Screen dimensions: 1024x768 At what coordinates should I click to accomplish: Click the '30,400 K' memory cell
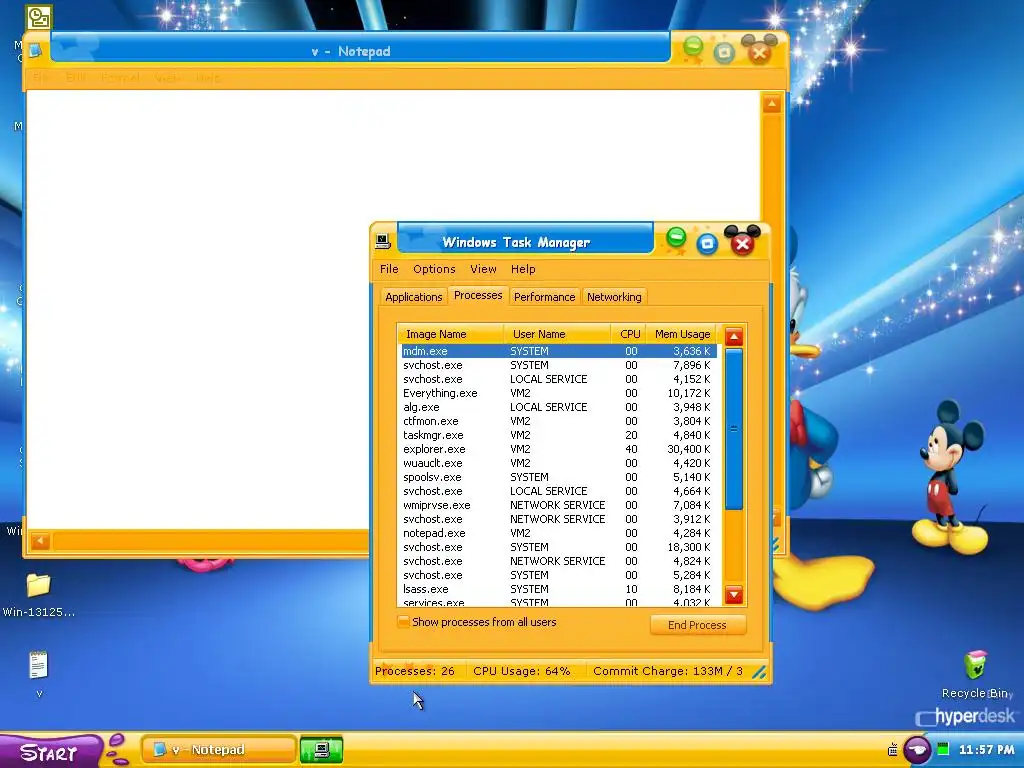pyautogui.click(x=689, y=449)
